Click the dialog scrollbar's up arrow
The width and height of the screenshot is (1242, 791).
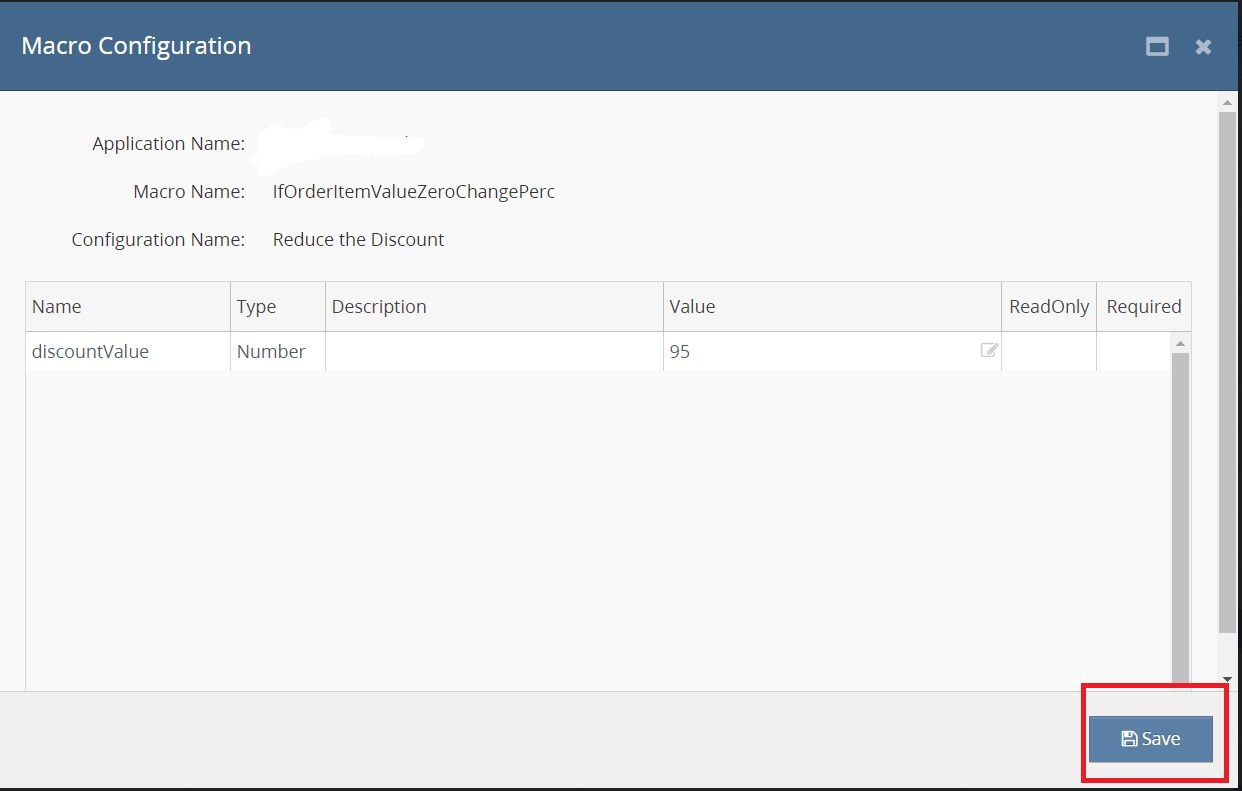click(x=1227, y=103)
